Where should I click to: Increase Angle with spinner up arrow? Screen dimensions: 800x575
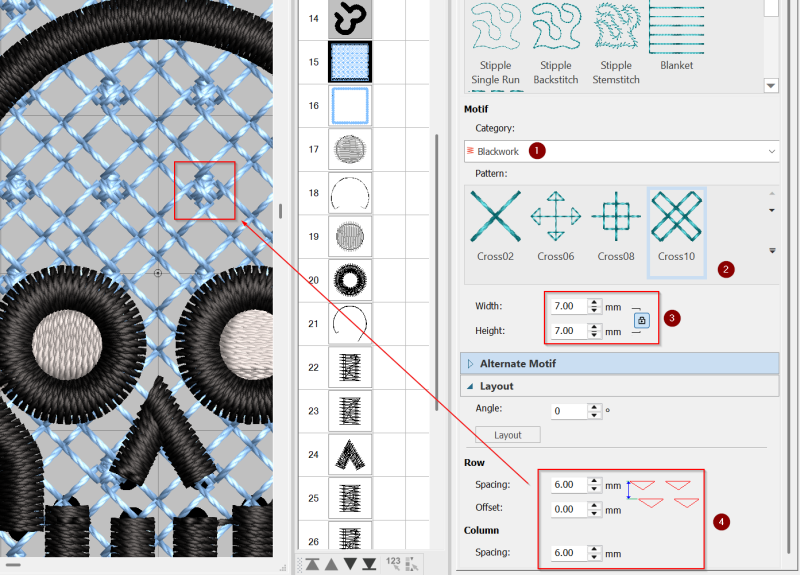pyautogui.click(x=594, y=407)
